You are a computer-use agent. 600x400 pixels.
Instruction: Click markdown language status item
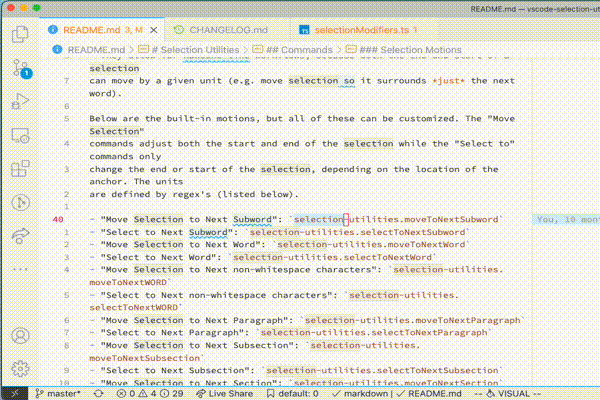(360, 393)
